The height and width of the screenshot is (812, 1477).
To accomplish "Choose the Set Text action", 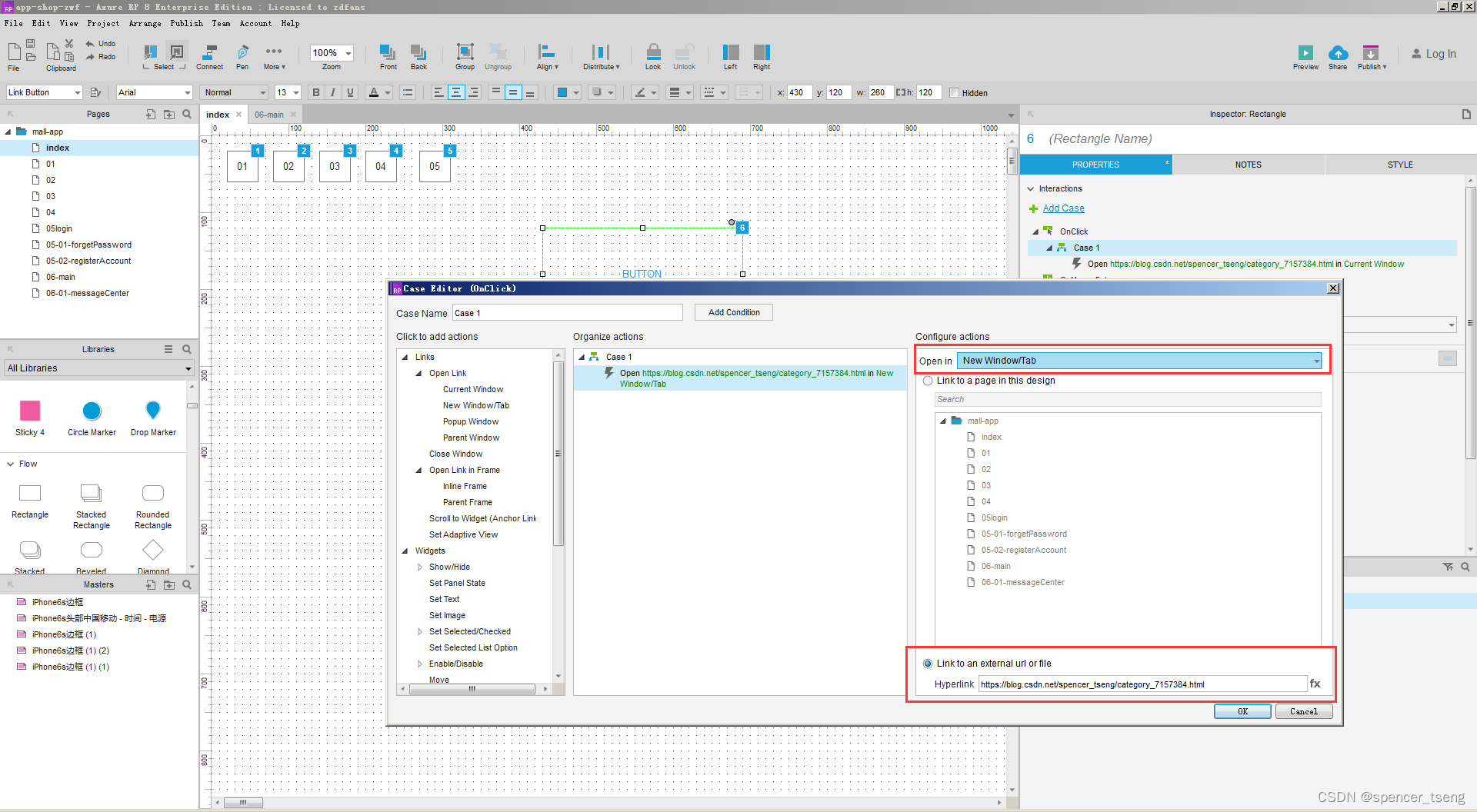I will 444,599.
